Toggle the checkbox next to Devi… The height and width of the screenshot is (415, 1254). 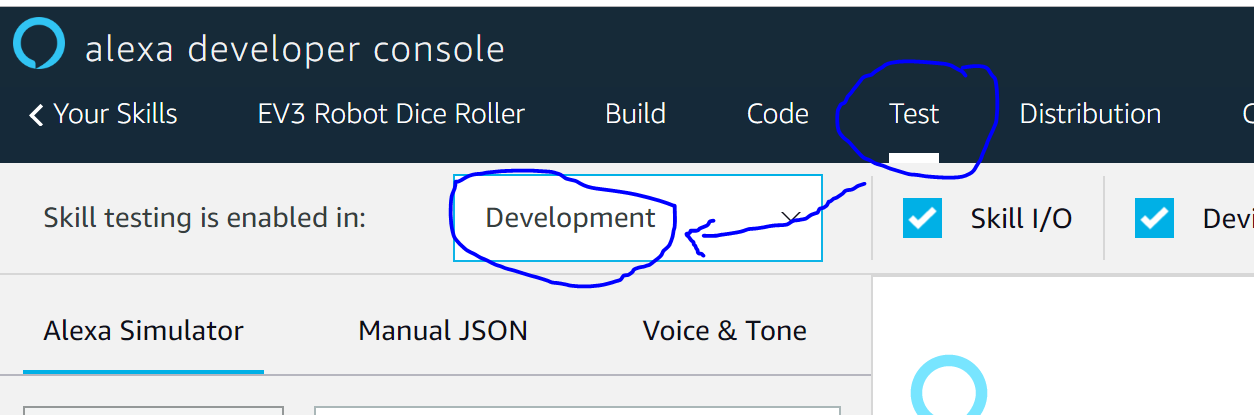coord(1154,218)
